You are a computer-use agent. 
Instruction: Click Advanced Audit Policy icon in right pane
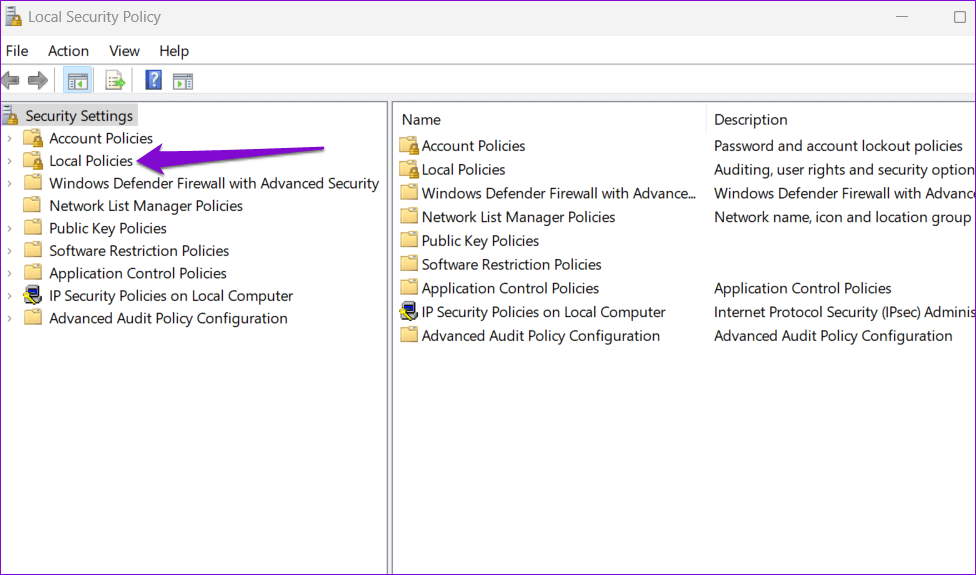pyautogui.click(x=409, y=335)
